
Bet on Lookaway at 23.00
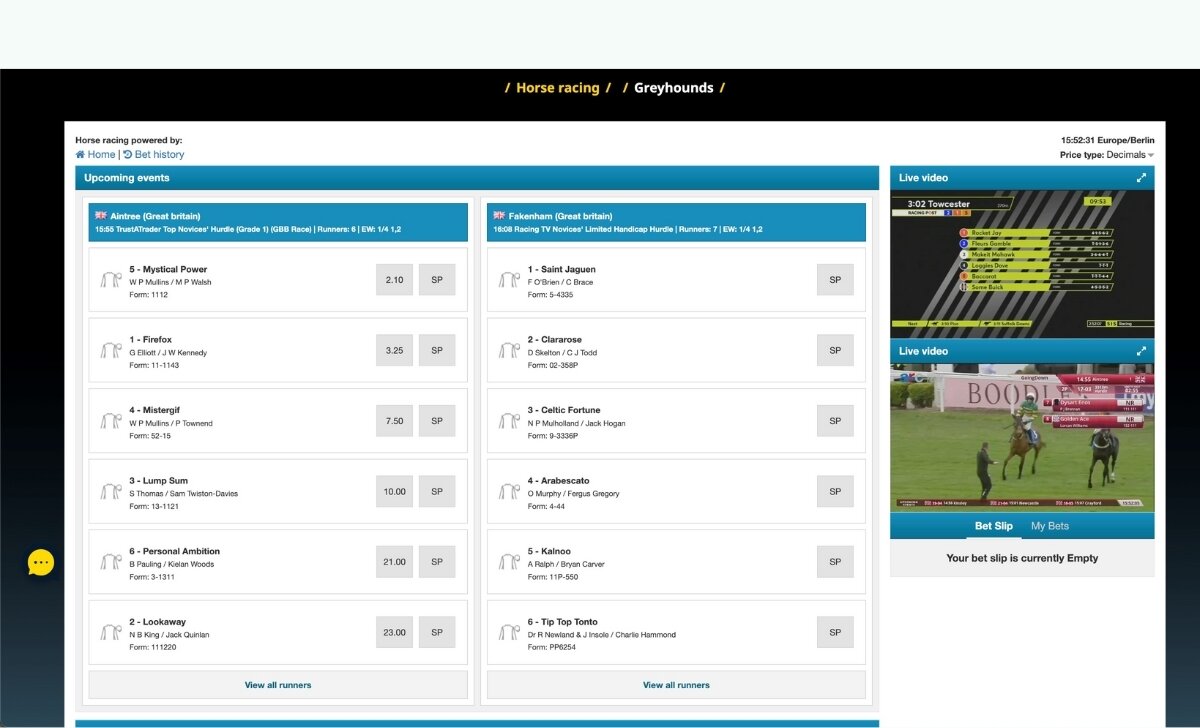395,632
